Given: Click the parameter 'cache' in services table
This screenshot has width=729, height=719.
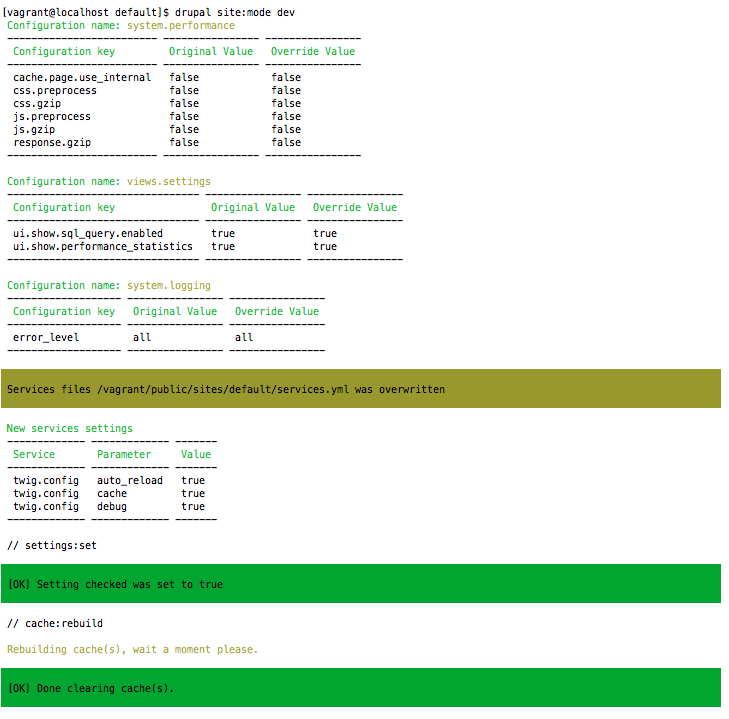Looking at the screenshot, I should coord(112,493).
